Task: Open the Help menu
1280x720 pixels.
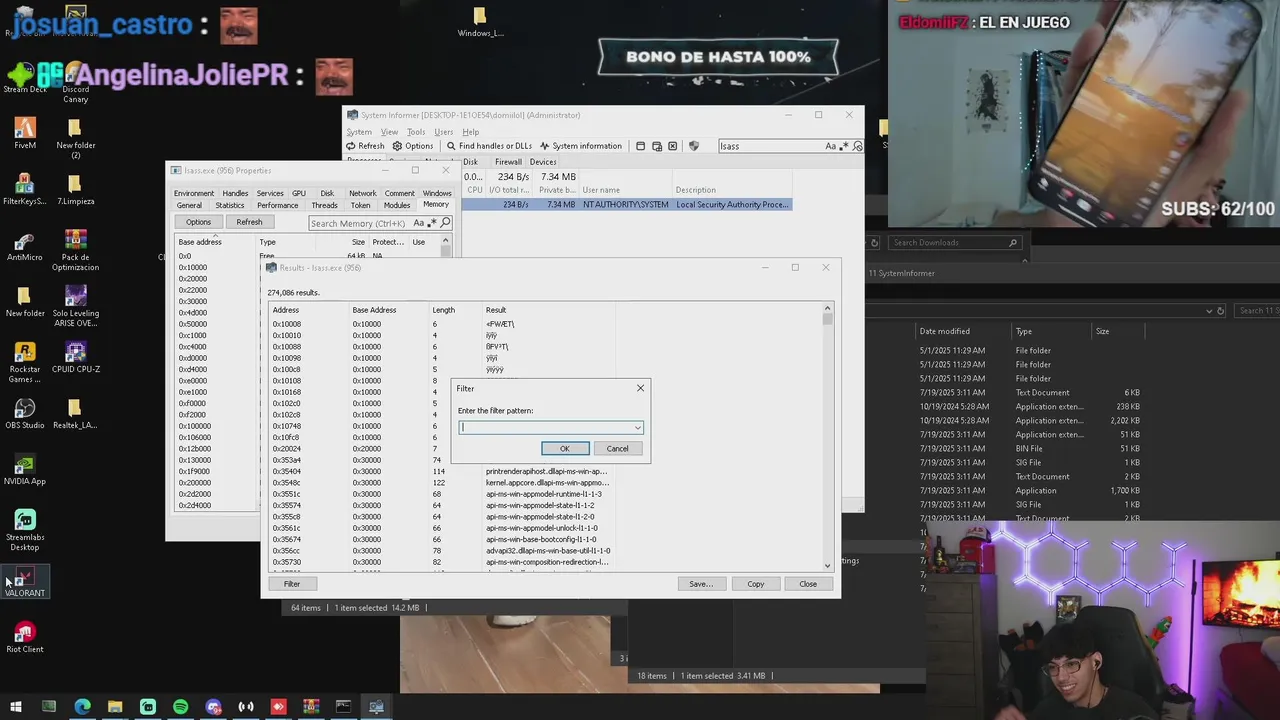Action: coord(470,132)
